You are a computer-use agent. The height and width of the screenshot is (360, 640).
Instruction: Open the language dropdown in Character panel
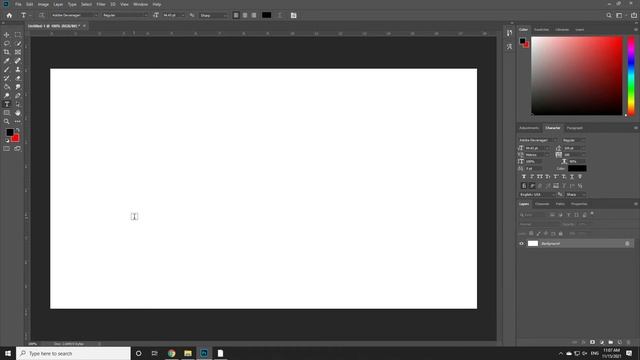537,194
